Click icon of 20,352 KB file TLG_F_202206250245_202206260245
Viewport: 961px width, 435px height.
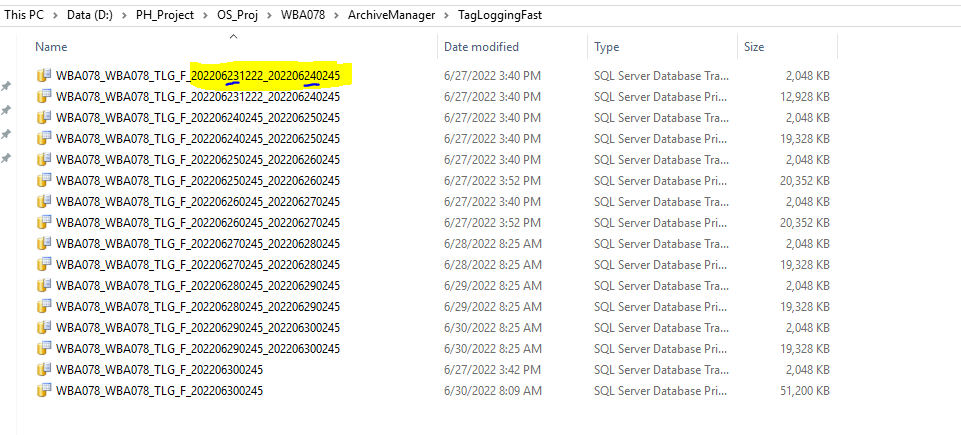pos(44,180)
